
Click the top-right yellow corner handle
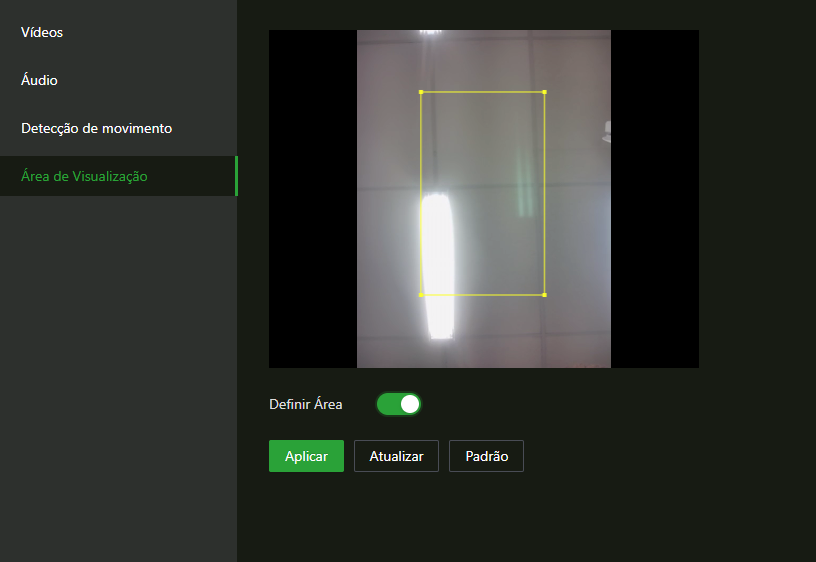(x=544, y=92)
